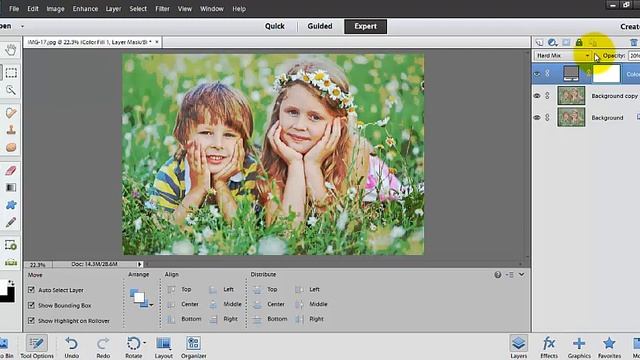Screen dimensions: 640x360
Task: Hide the Background layer
Action: (x=537, y=117)
